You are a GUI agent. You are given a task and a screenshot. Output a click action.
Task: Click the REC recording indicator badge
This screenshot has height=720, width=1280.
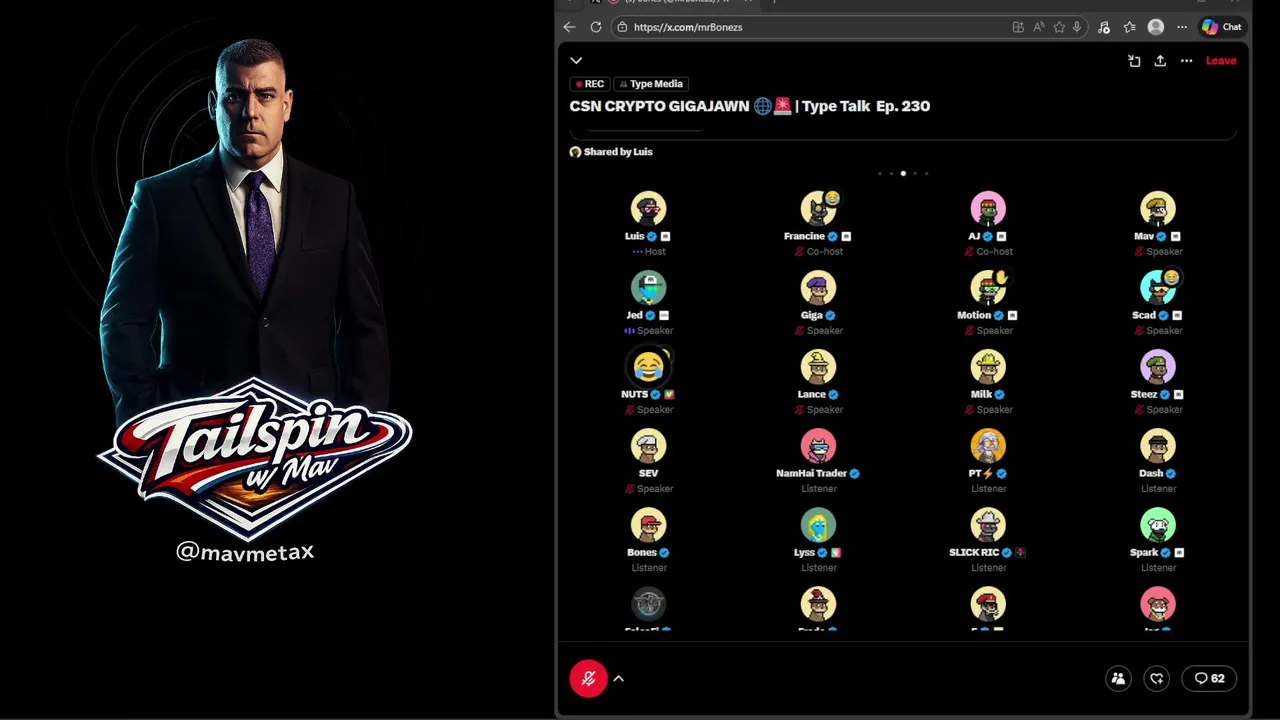coord(590,84)
